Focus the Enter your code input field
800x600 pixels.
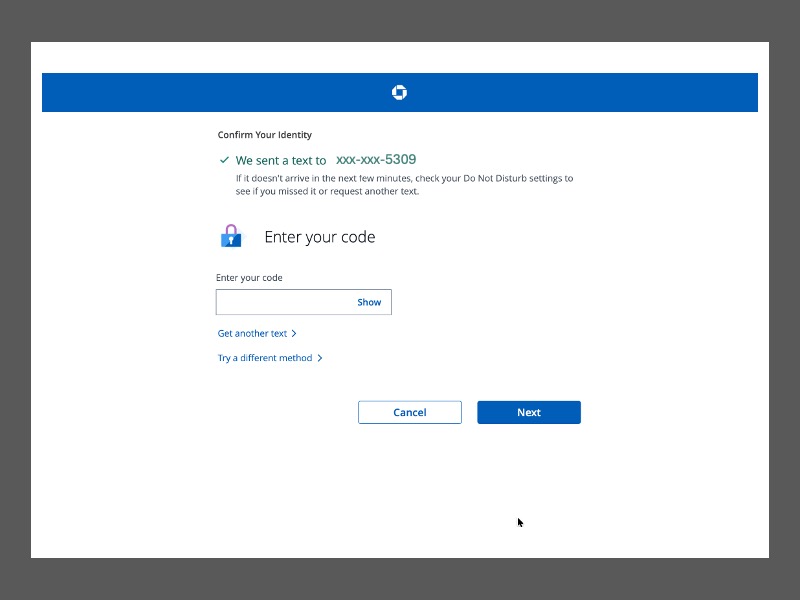point(304,302)
